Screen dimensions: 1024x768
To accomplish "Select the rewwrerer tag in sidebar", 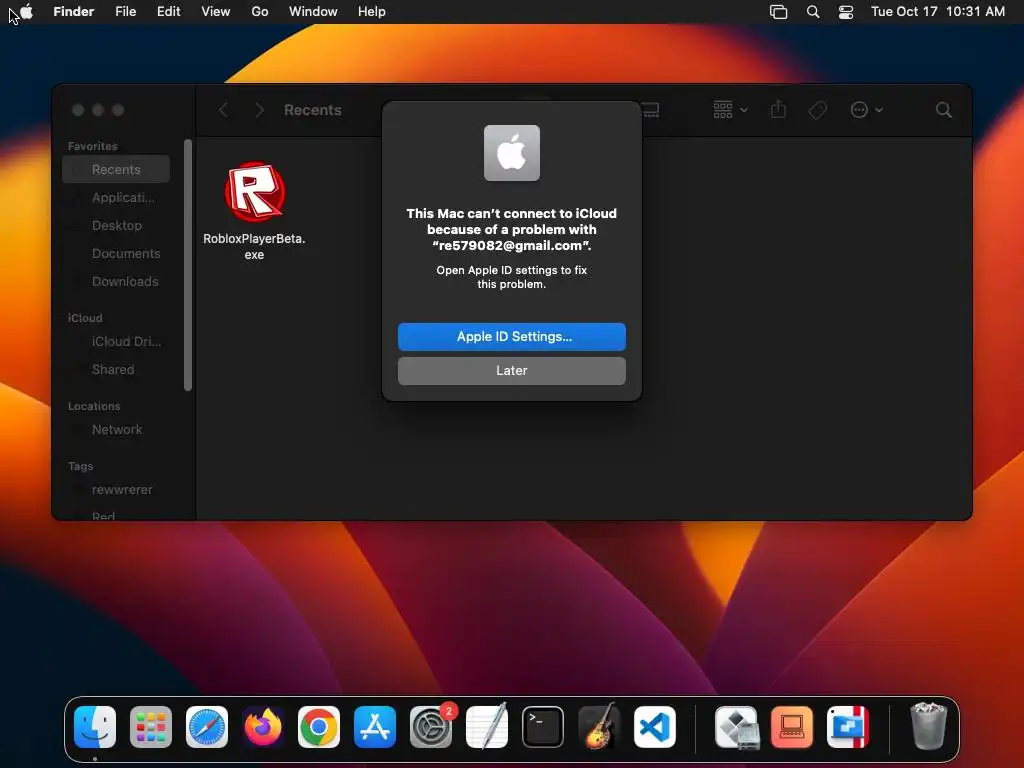I will click(116, 490).
